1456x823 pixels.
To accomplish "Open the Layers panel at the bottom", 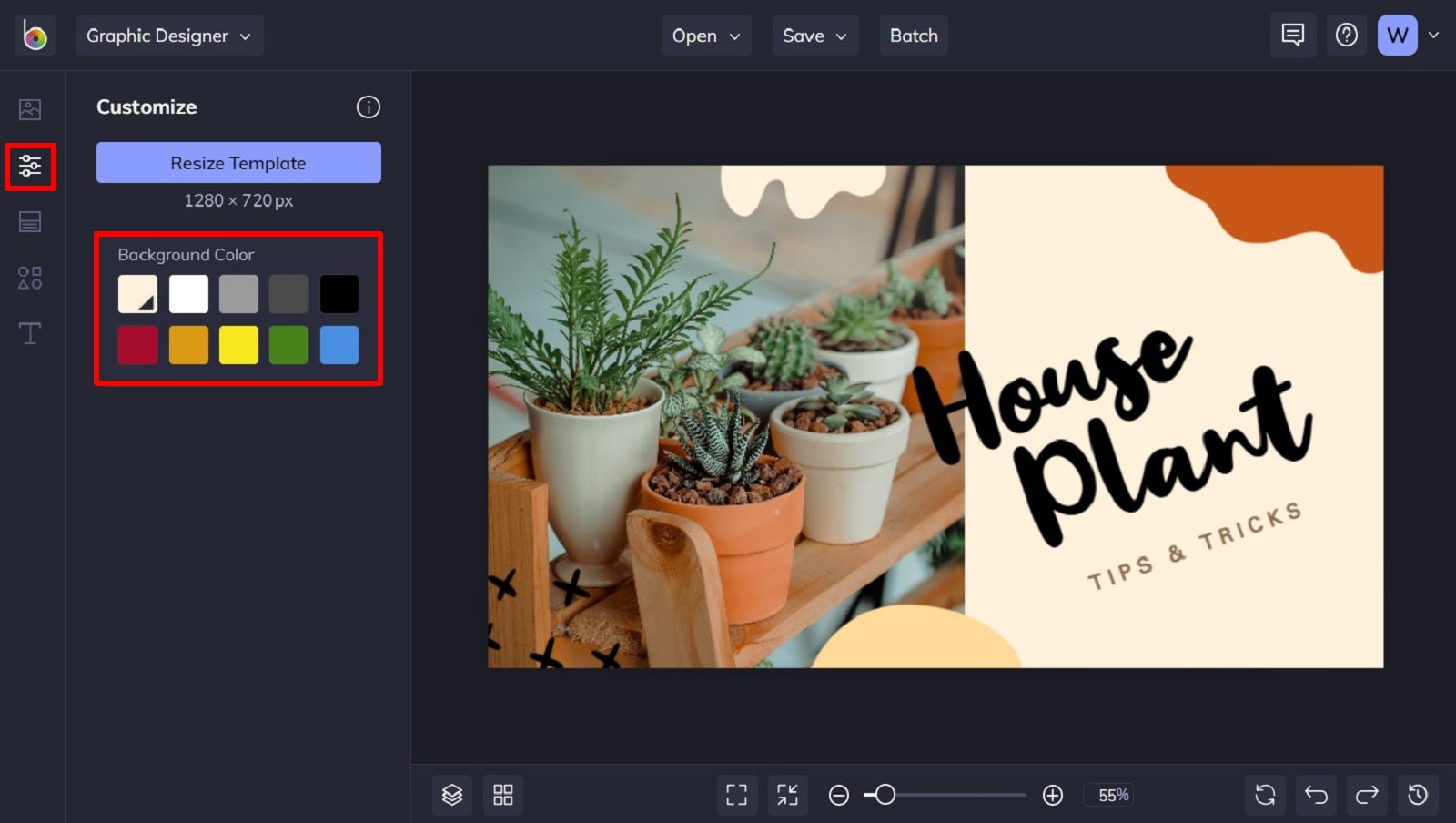I will coord(452,794).
